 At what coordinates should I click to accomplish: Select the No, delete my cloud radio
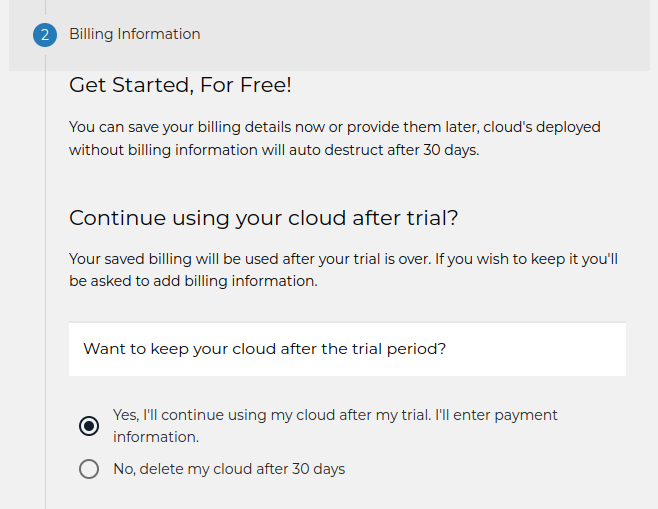click(89, 469)
